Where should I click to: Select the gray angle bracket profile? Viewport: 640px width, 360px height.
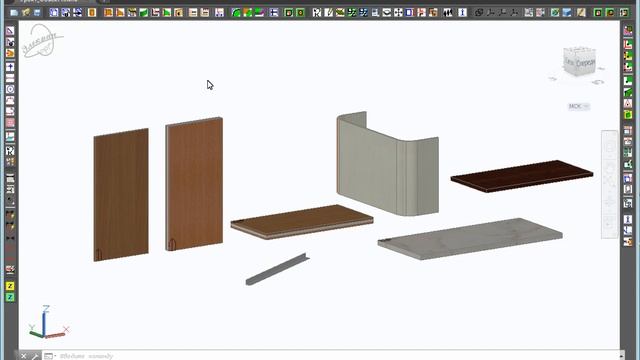coord(277,269)
